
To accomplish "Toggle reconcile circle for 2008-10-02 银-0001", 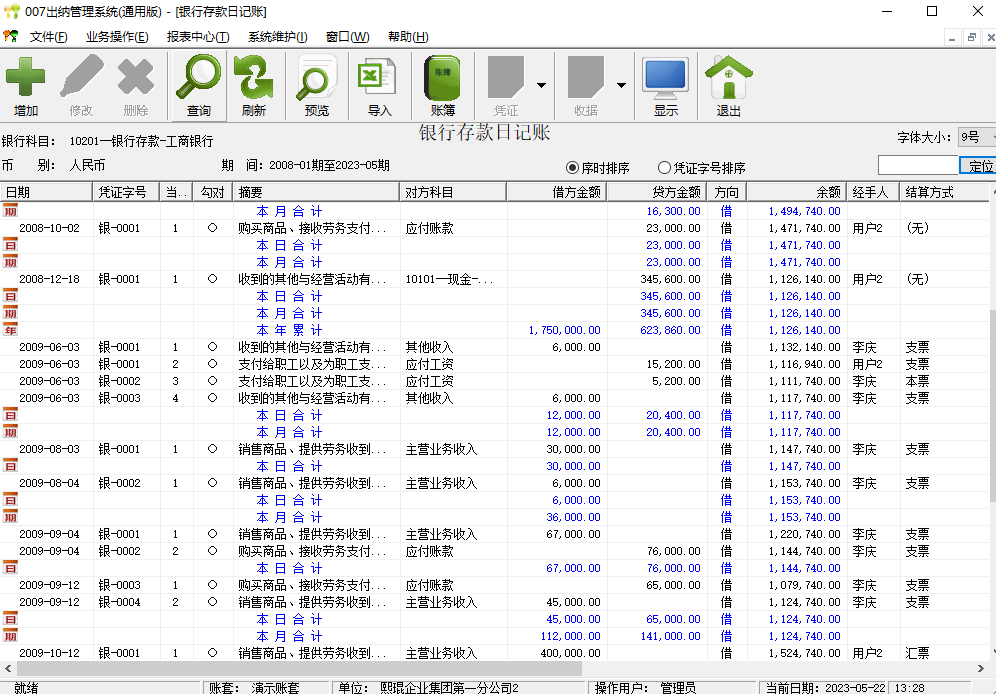I will click(x=212, y=227).
